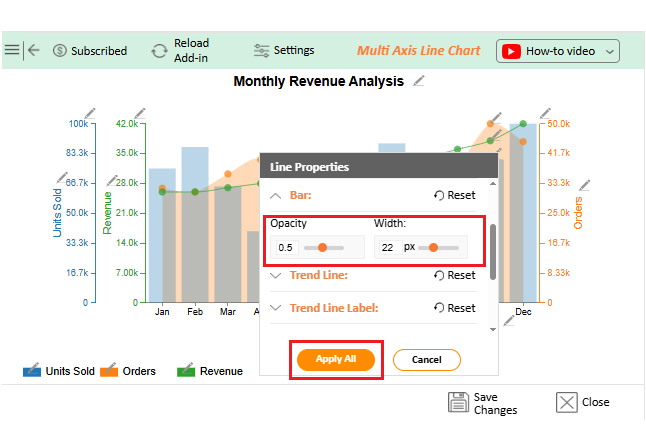
Task: Click the Line Properties panel scrollbar
Action: [492, 252]
